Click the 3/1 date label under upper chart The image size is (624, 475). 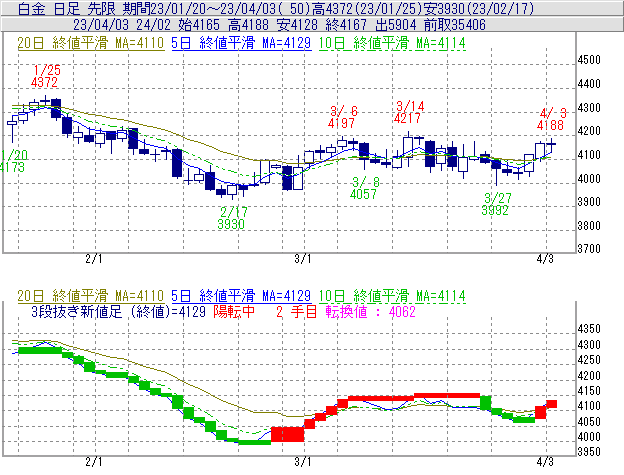pos(303,259)
